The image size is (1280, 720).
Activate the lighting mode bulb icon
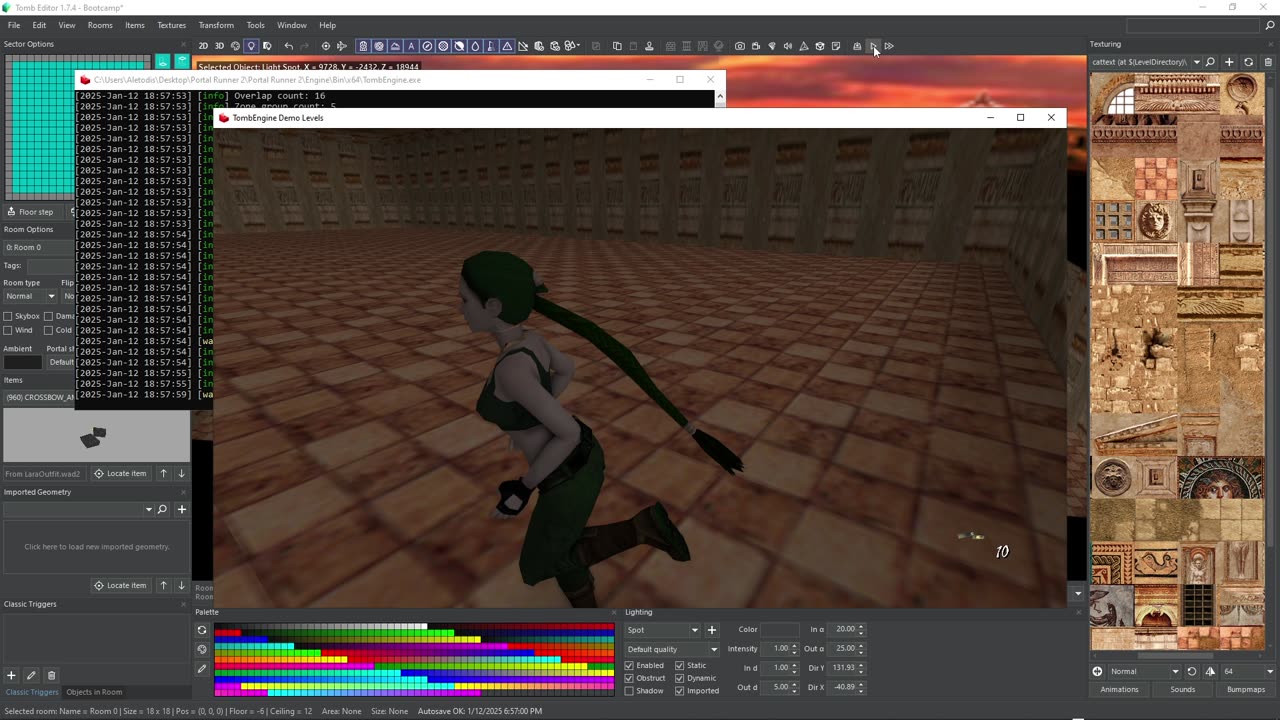coord(252,46)
